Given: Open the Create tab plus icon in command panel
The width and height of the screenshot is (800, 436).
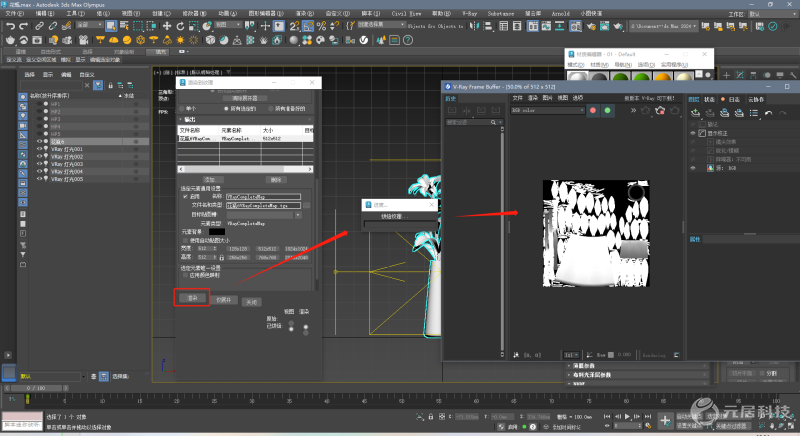Looking at the screenshot, I should point(727,75).
